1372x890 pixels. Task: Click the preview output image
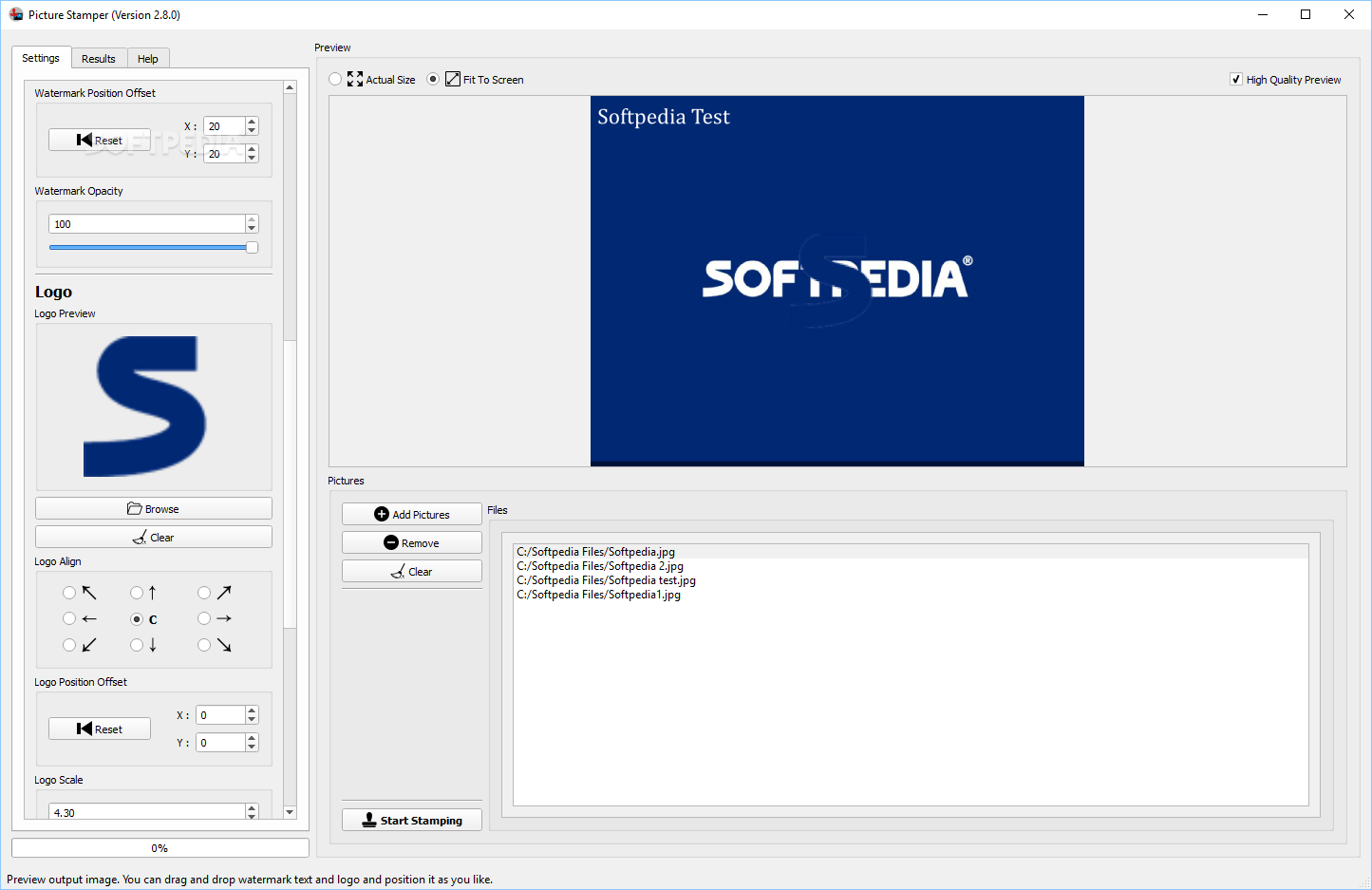point(837,281)
